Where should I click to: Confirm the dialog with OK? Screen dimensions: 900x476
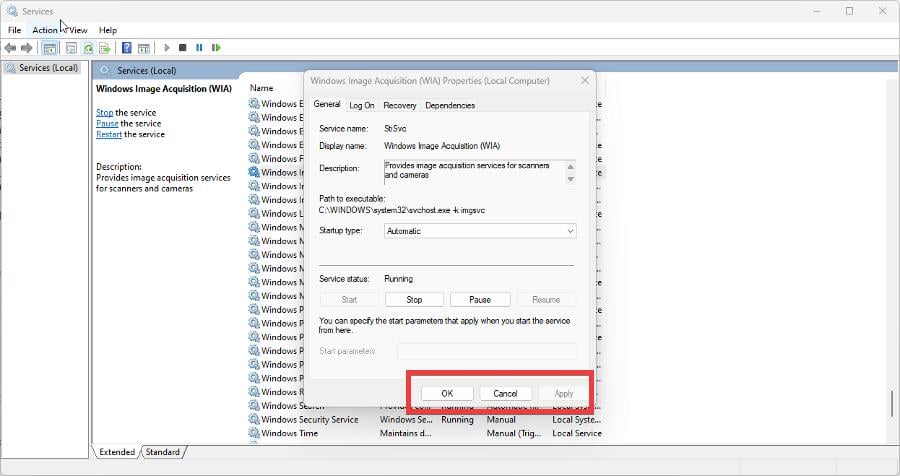pos(447,393)
